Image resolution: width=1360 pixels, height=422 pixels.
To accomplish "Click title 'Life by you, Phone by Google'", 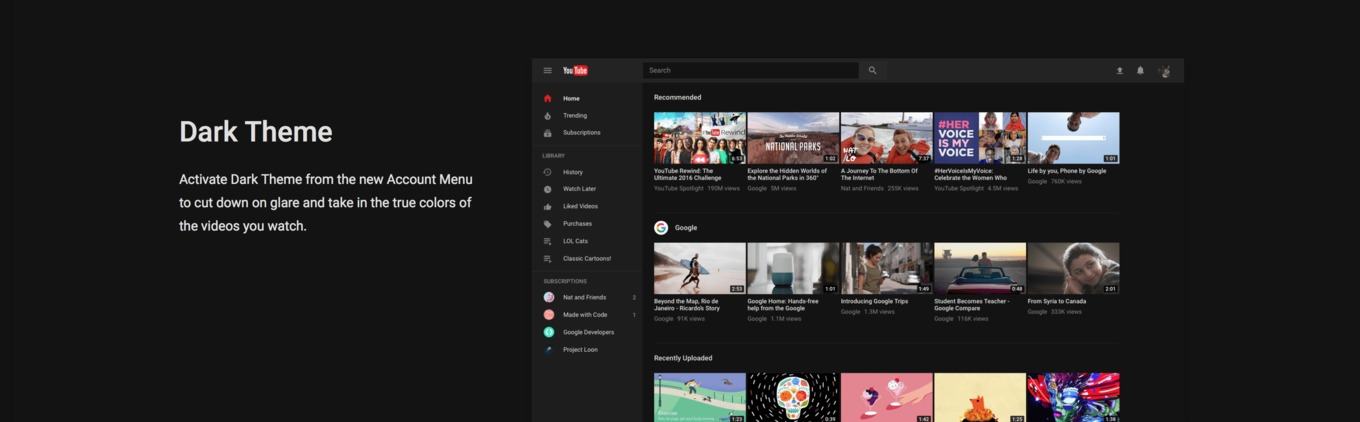I will pos(1067,171).
